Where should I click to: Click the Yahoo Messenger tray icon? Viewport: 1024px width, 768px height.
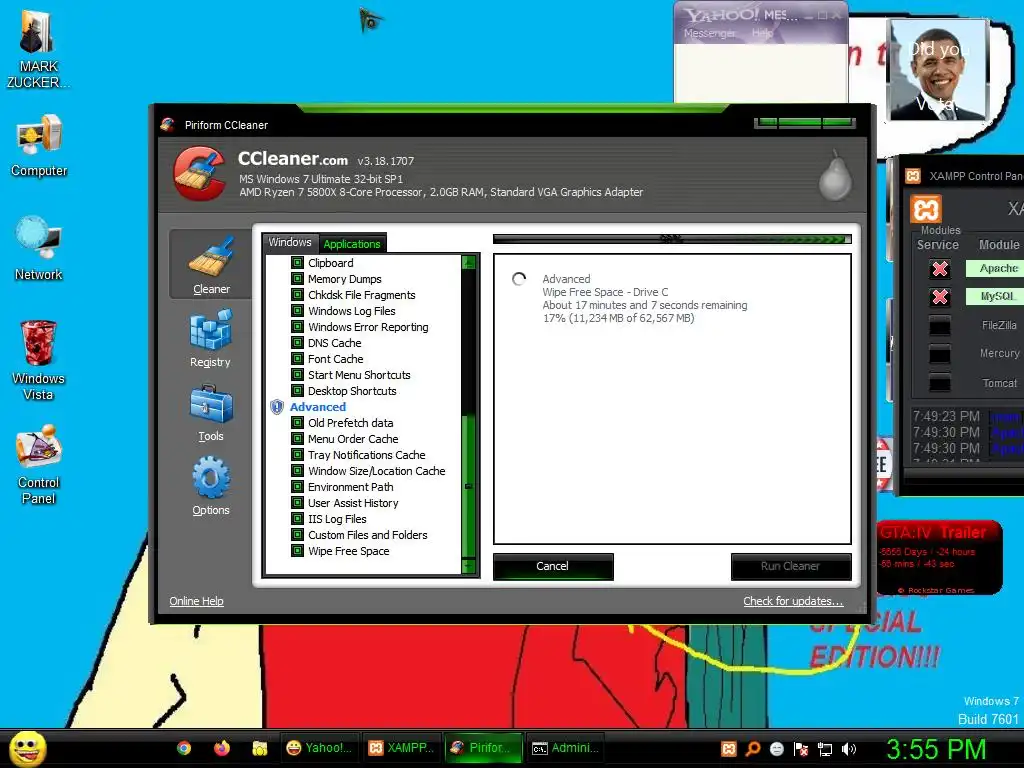(776, 749)
